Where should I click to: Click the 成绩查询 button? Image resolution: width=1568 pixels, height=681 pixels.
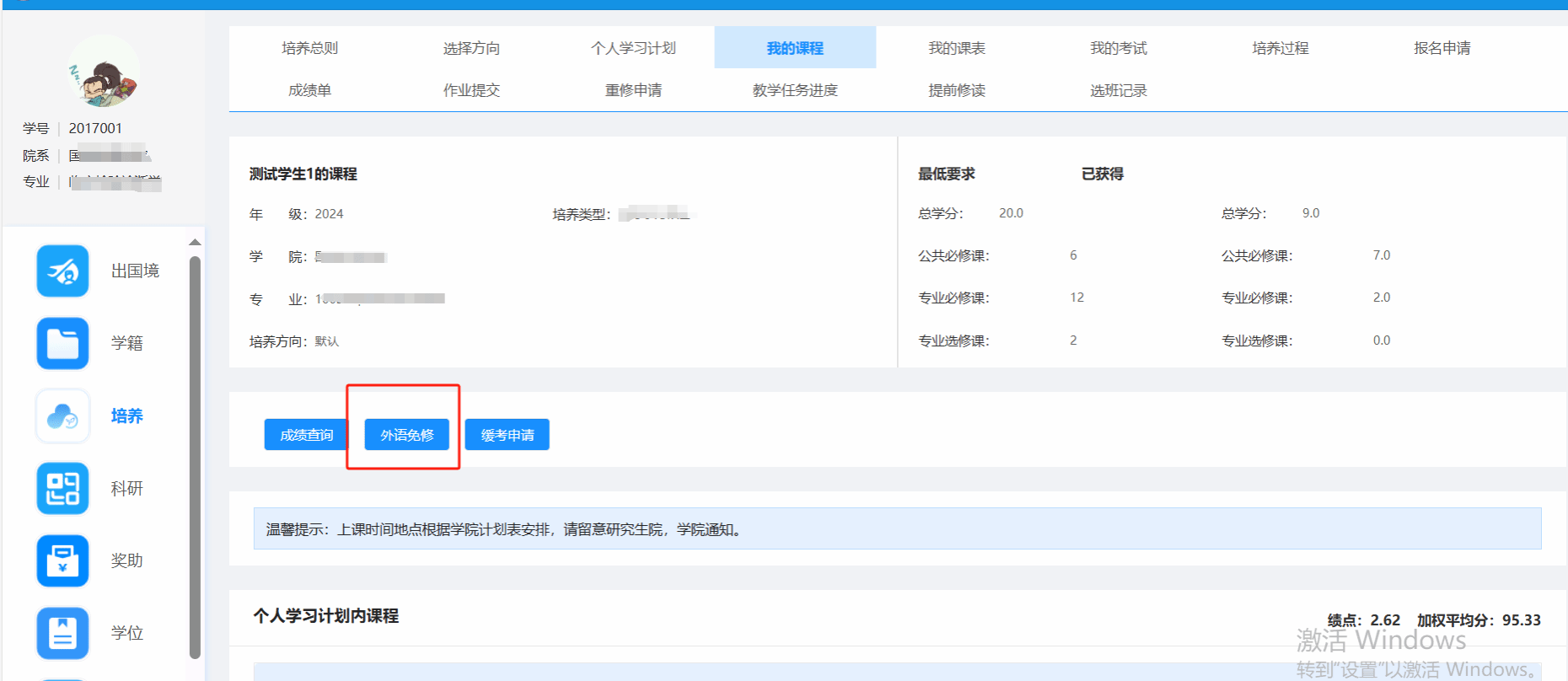pyautogui.click(x=306, y=435)
